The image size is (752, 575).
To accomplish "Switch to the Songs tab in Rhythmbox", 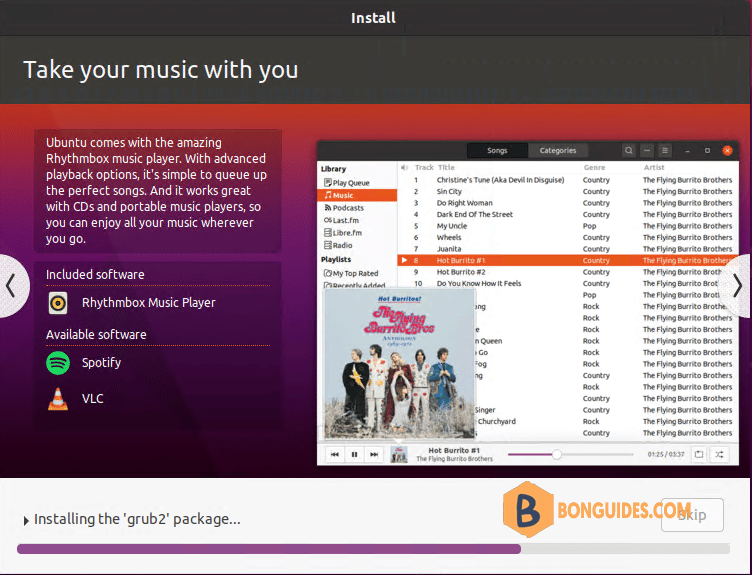I will (x=497, y=151).
